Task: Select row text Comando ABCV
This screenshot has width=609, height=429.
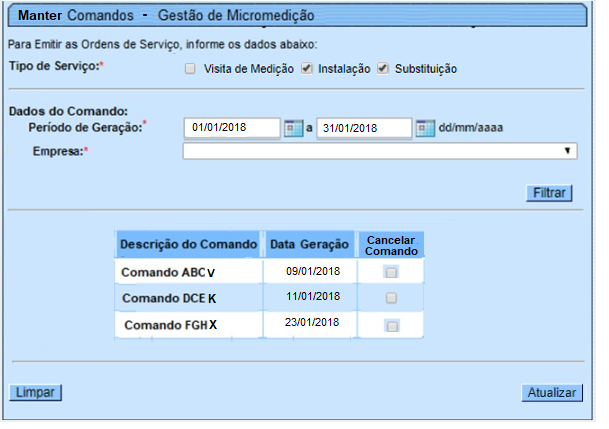Action: [168, 273]
